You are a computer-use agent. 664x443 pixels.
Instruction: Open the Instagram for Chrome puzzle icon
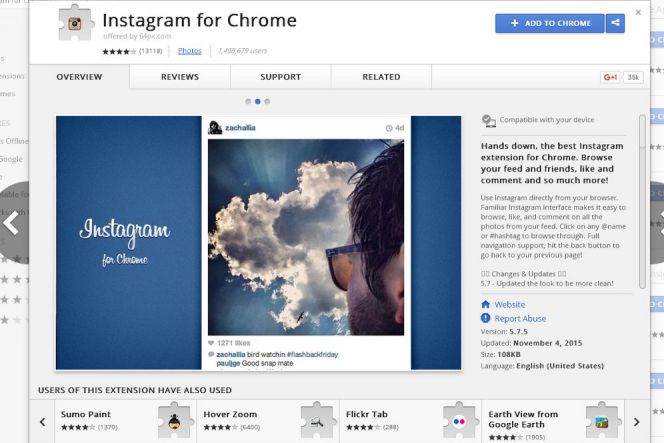(75, 23)
